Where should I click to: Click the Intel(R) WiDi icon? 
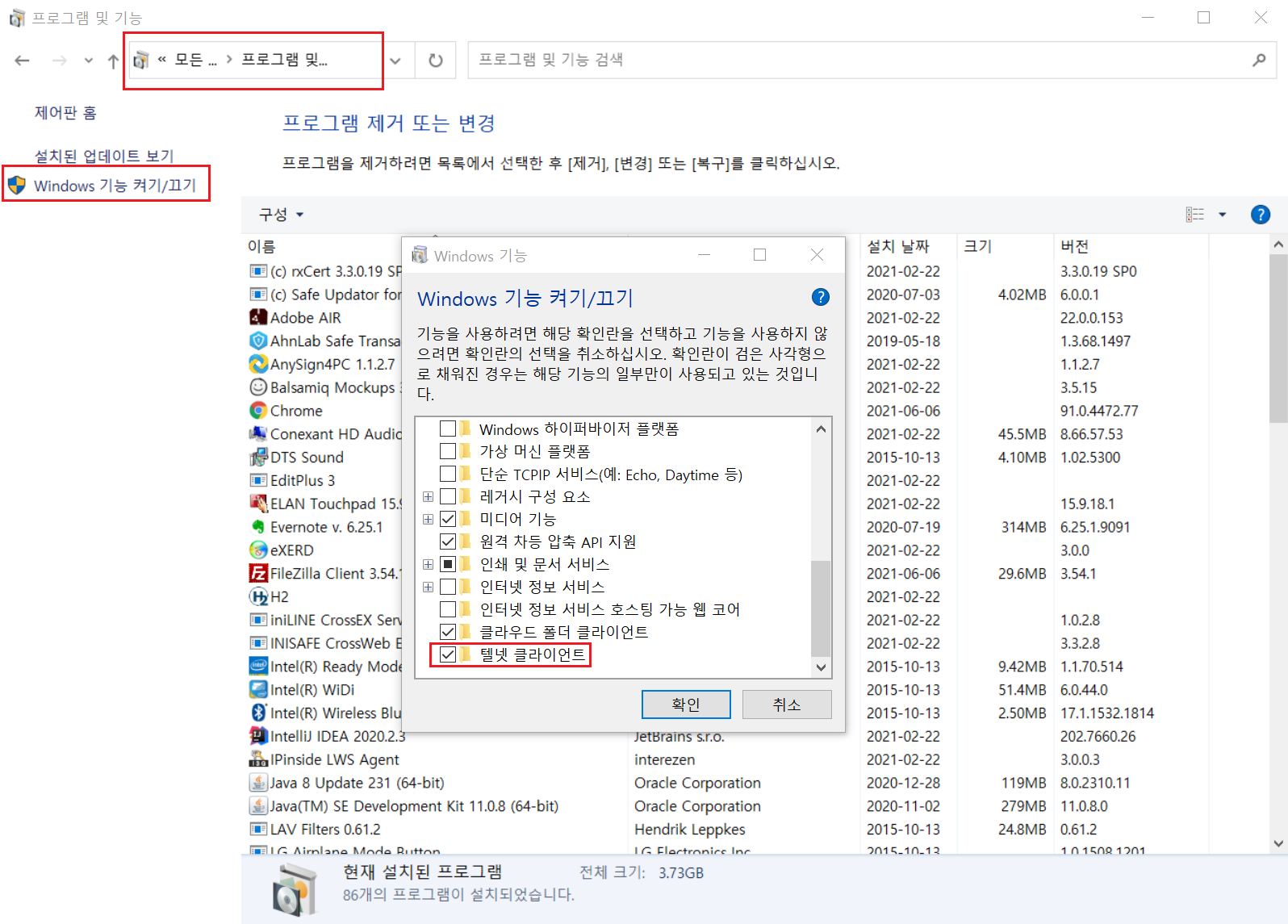tap(258, 690)
